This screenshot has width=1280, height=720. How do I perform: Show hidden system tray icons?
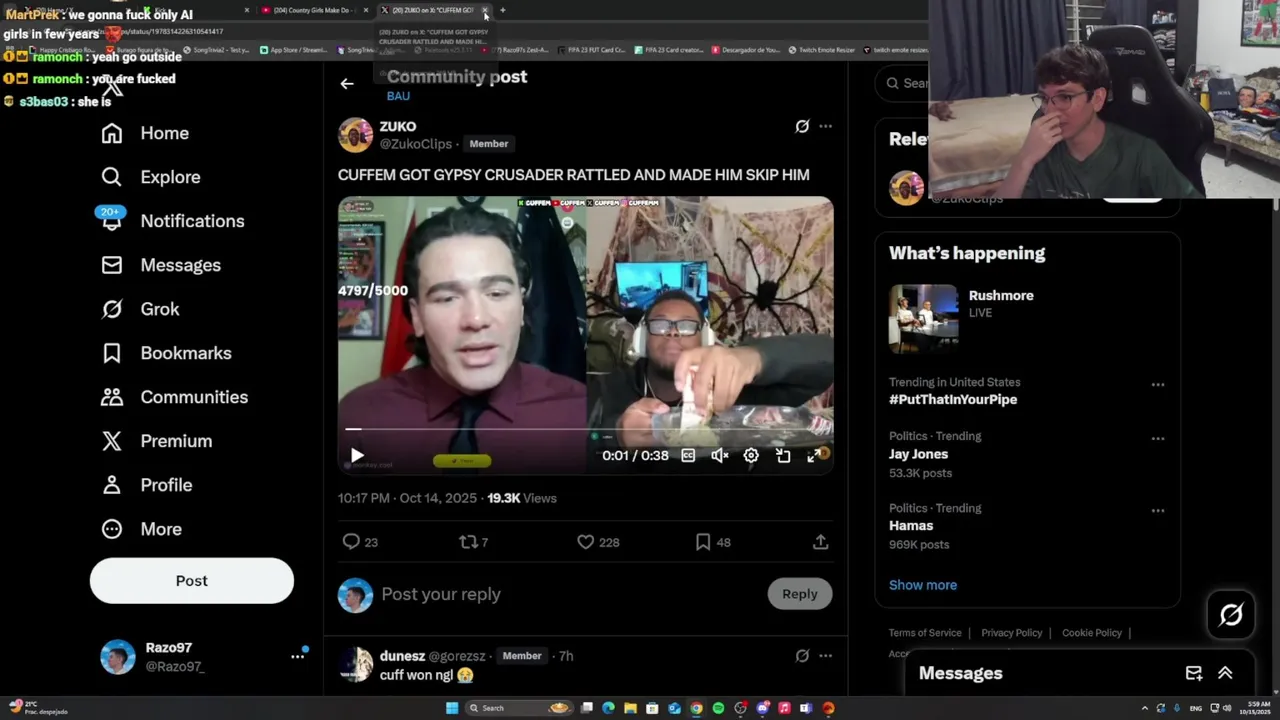click(x=1145, y=708)
